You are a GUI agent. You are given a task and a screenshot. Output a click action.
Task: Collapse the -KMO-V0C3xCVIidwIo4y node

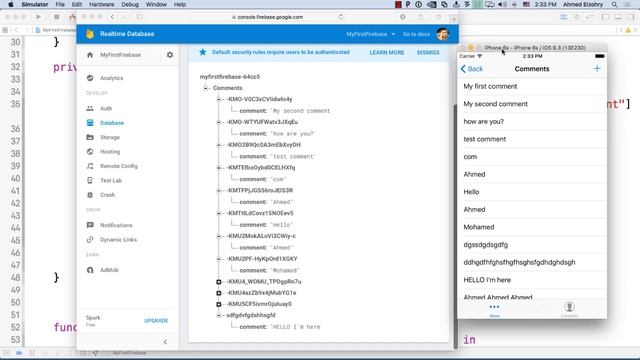[219, 99]
